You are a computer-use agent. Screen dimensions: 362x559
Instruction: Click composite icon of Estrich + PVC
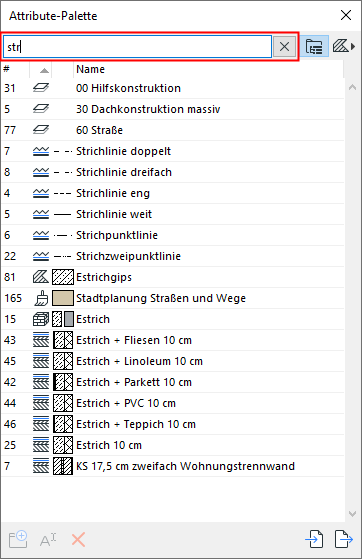pos(41,403)
